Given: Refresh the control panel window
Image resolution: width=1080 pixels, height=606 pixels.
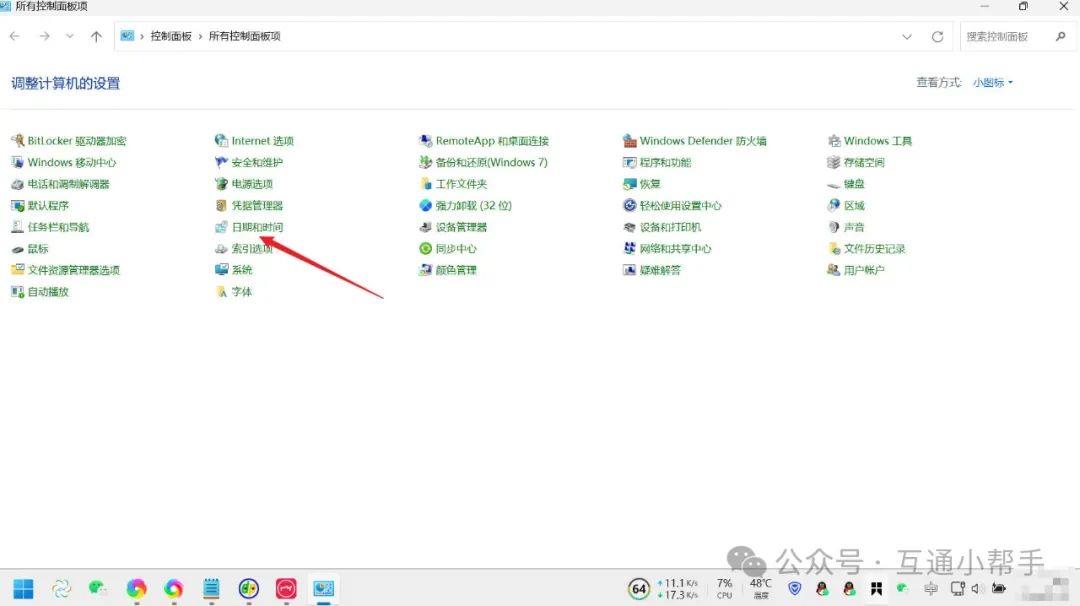Looking at the screenshot, I should click(937, 37).
